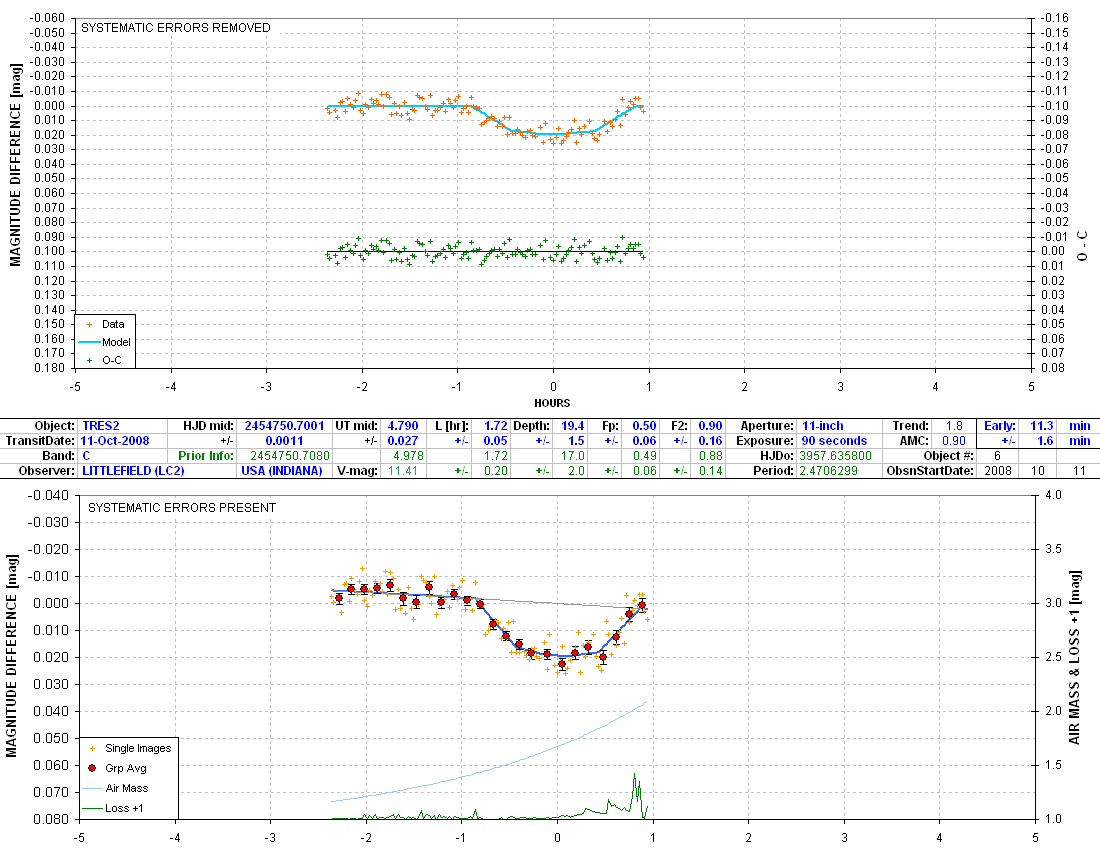Screen dimensions: 1100x848
Task: Click the V-mag uncertainty value '0.20'
Action: click(x=495, y=471)
